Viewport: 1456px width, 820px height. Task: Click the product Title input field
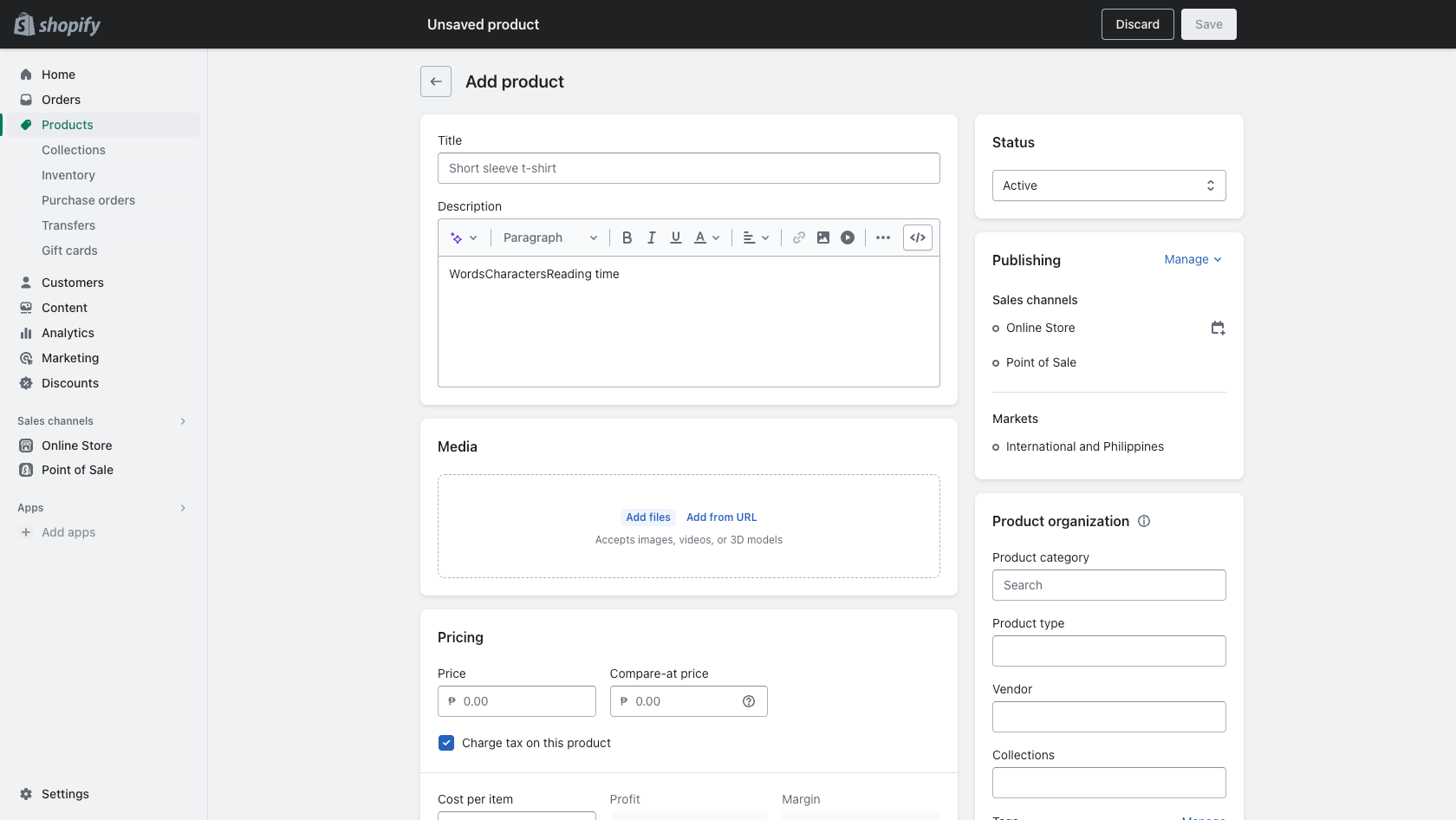click(x=688, y=168)
